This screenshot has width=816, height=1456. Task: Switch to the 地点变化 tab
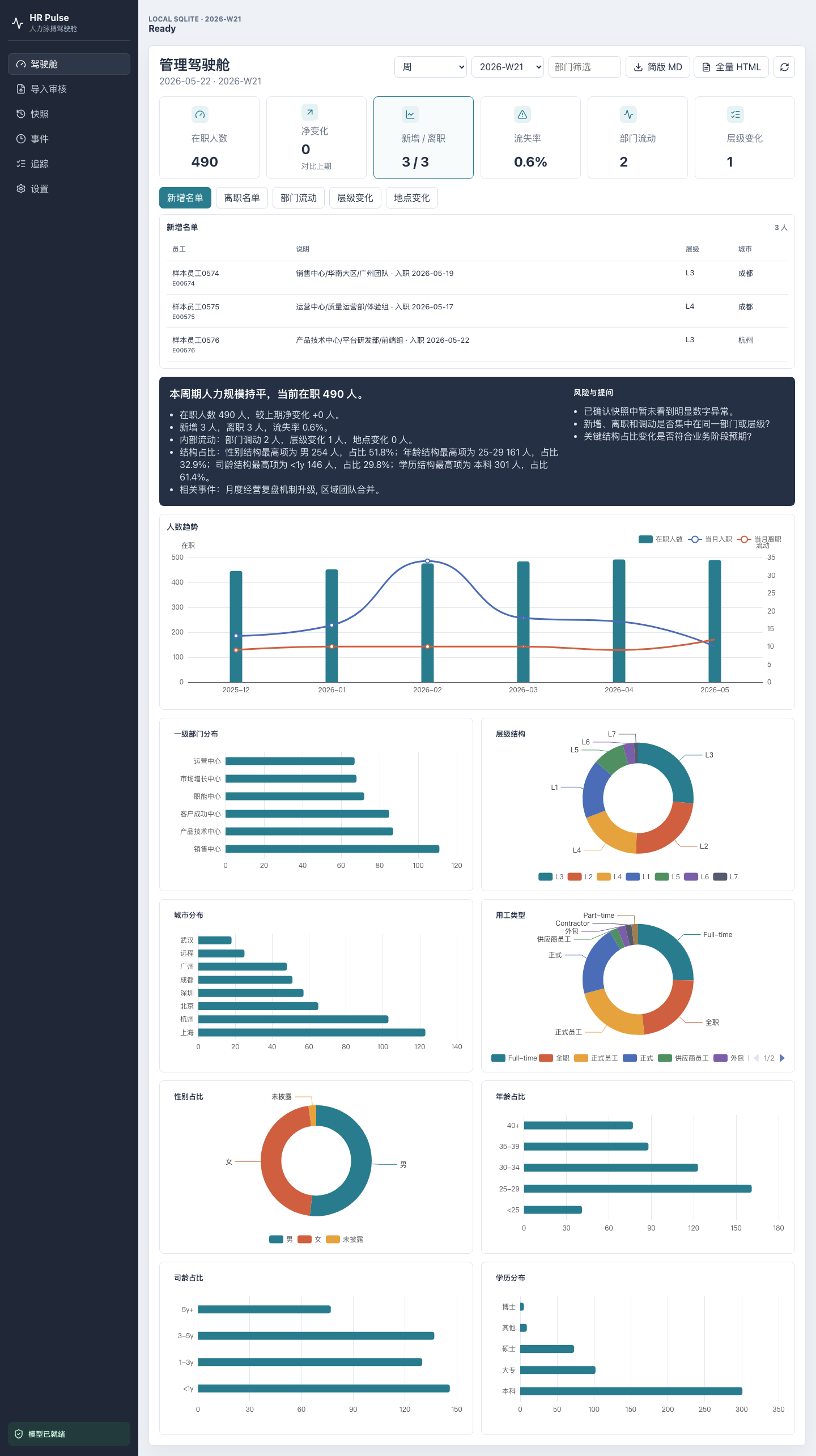coord(412,198)
